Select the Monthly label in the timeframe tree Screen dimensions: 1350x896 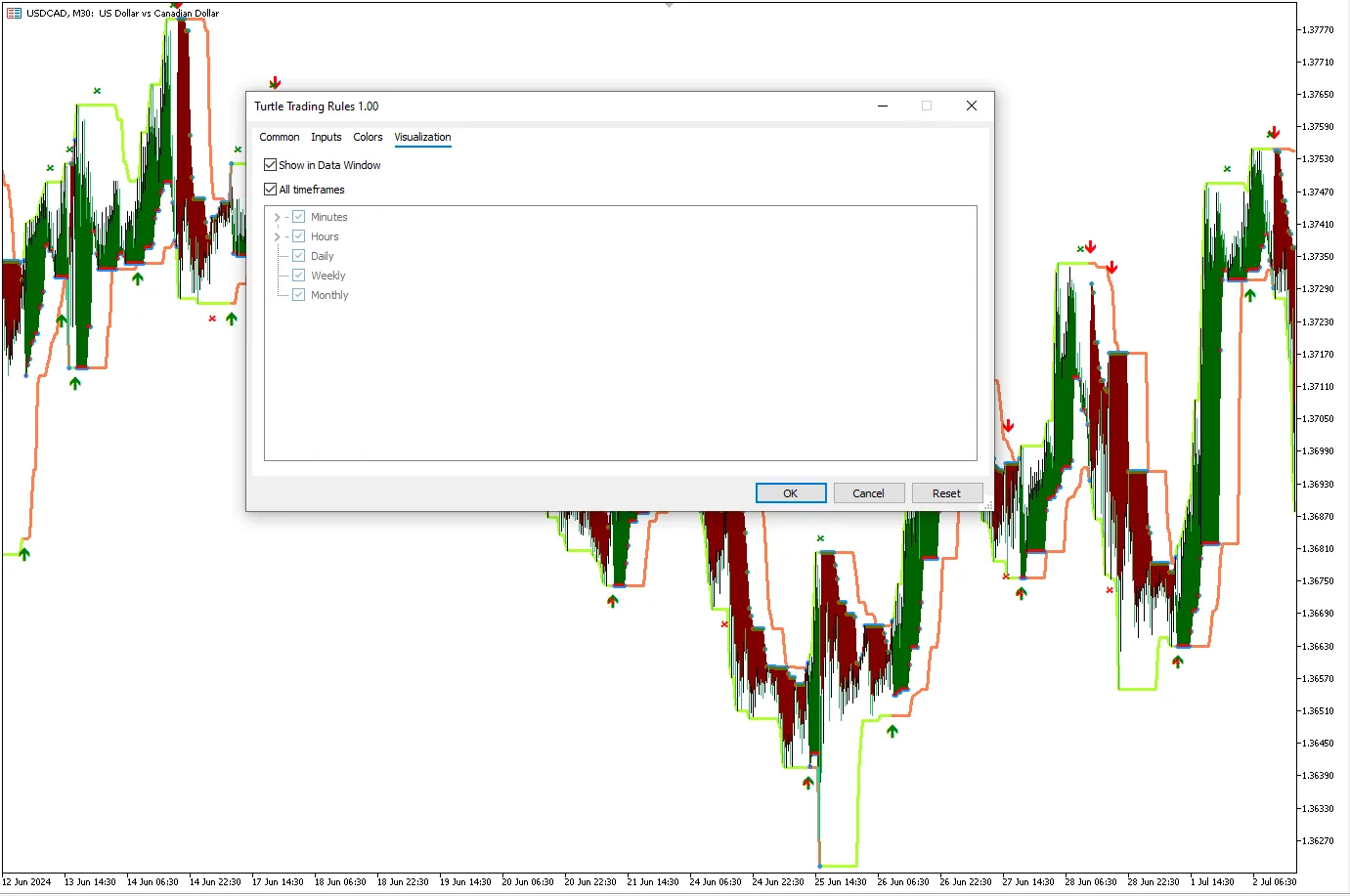pos(329,295)
